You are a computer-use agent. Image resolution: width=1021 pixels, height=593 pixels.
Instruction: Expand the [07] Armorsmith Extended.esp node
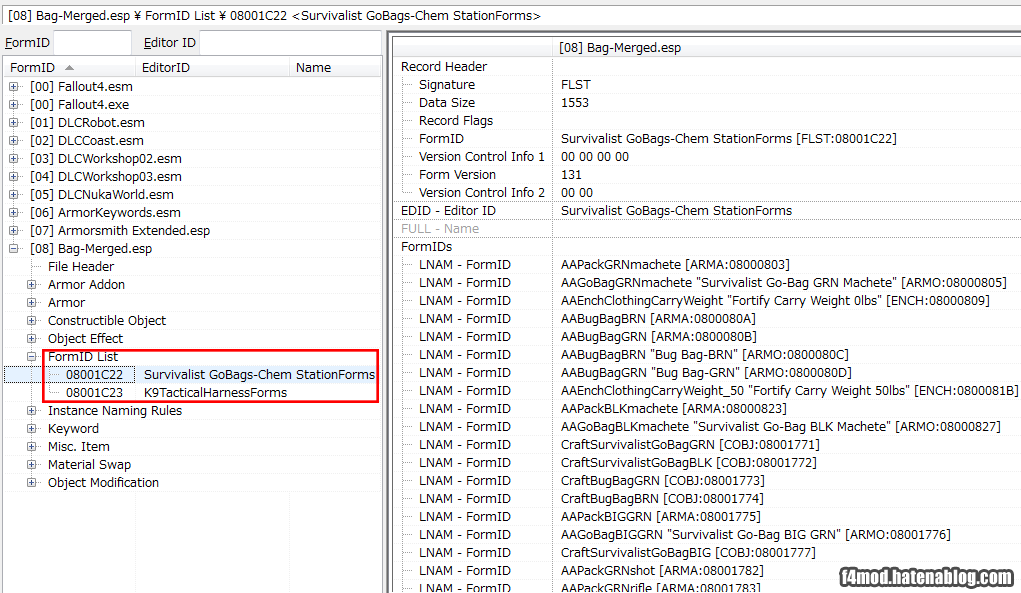(x=14, y=230)
